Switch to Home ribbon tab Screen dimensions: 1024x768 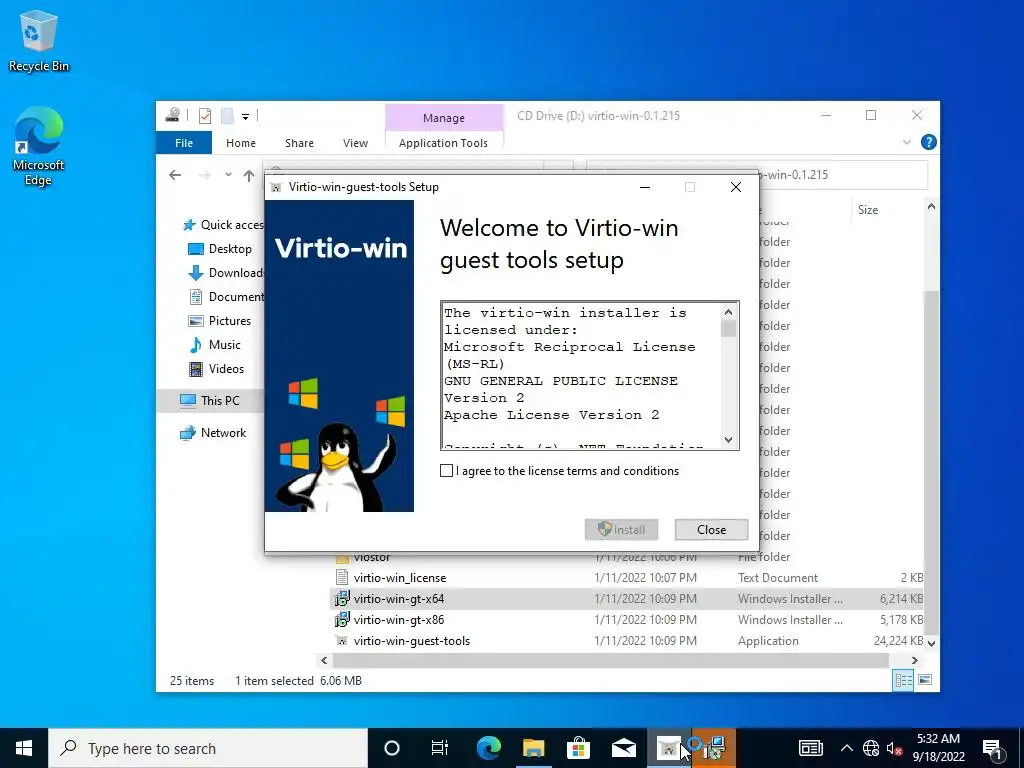pyautogui.click(x=241, y=143)
